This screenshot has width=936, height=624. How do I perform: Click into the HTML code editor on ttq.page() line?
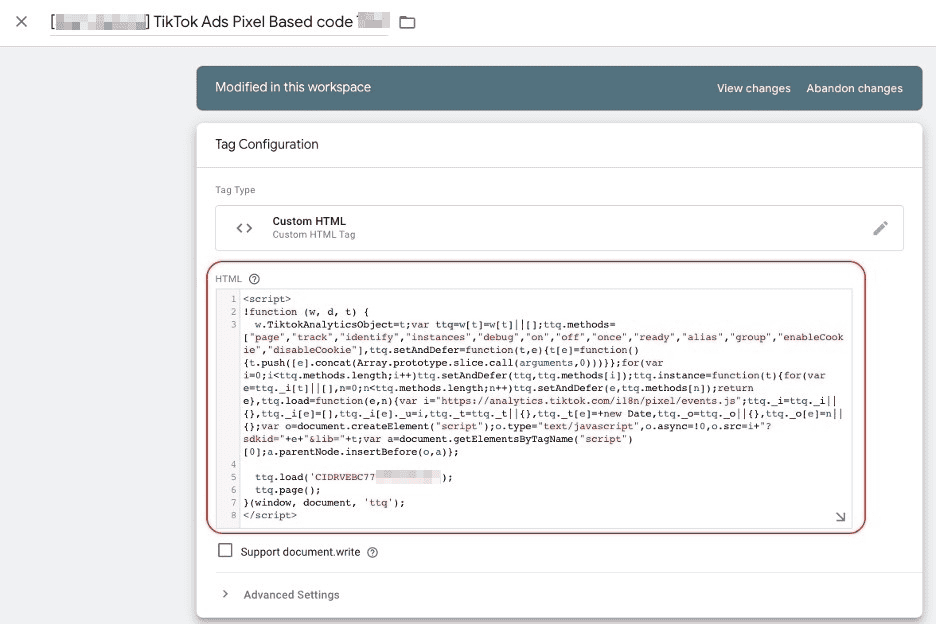tap(288, 490)
